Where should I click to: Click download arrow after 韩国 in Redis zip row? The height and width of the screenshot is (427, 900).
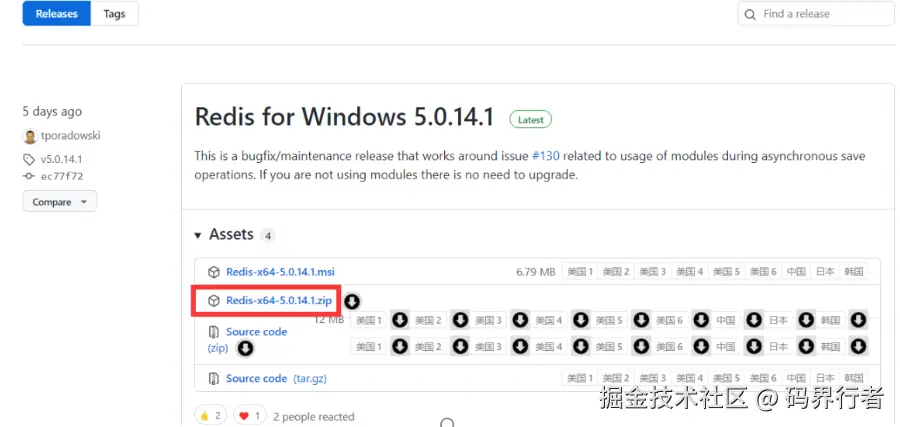tap(859, 320)
